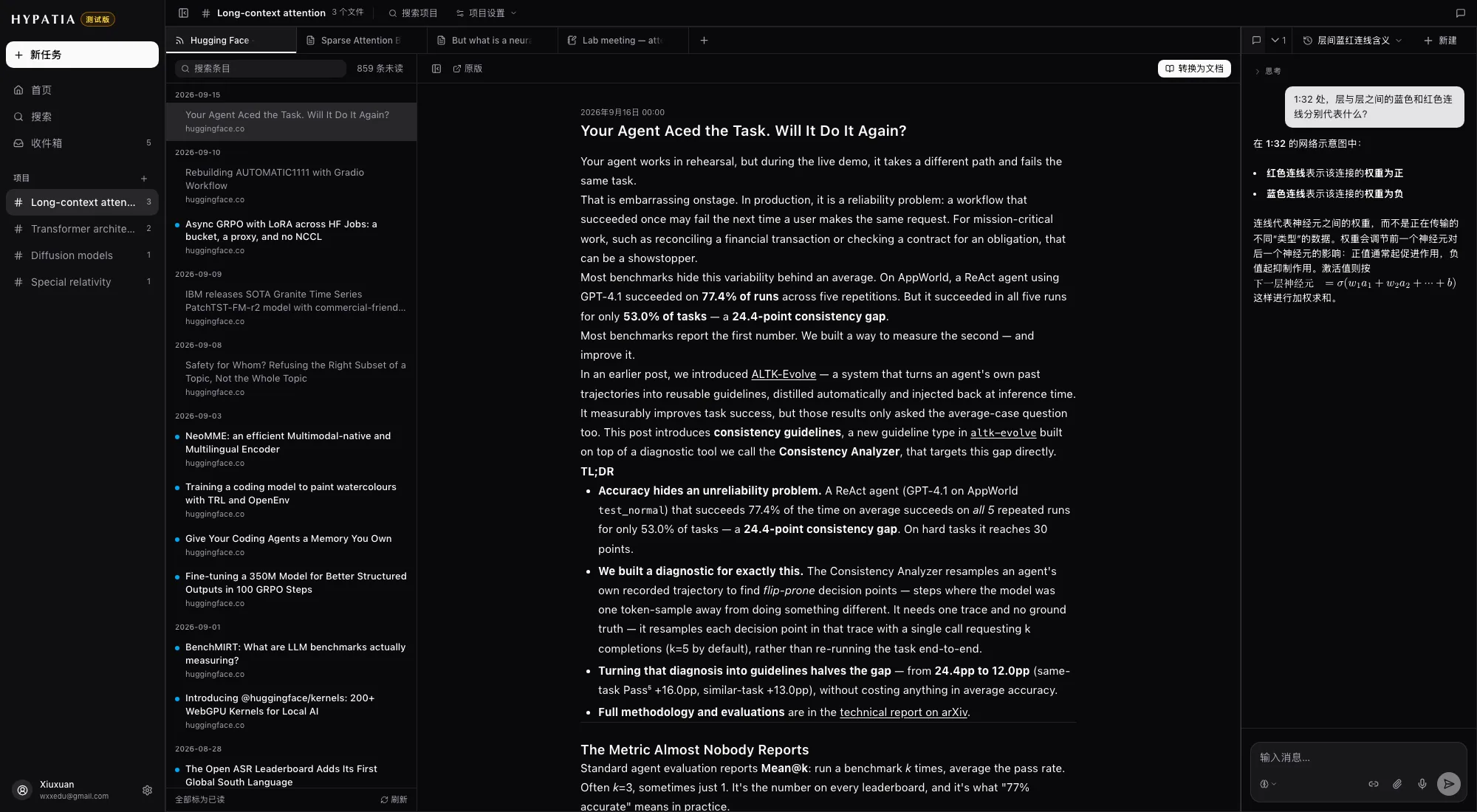This screenshot has width=1477, height=812.
Task: Click the link icon in message box
Action: [x=1373, y=784]
